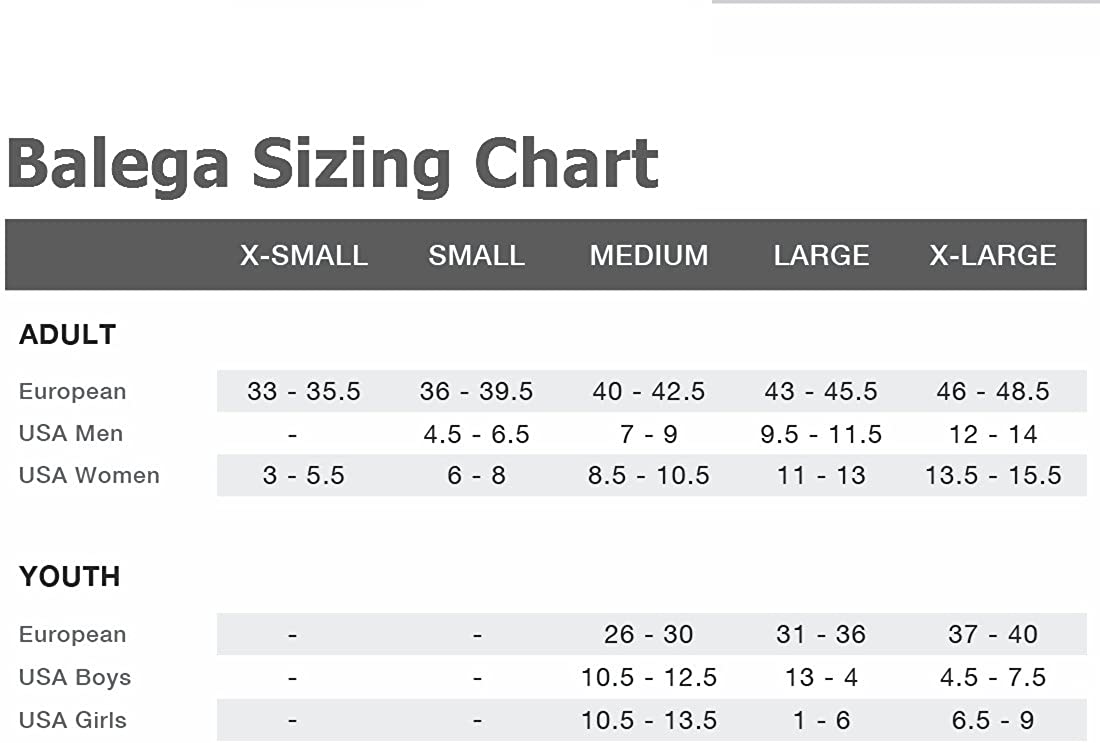Screen dimensions: 1100x743
Task: Select the 13 - 4 USA Boys cell
Action: coord(821,678)
